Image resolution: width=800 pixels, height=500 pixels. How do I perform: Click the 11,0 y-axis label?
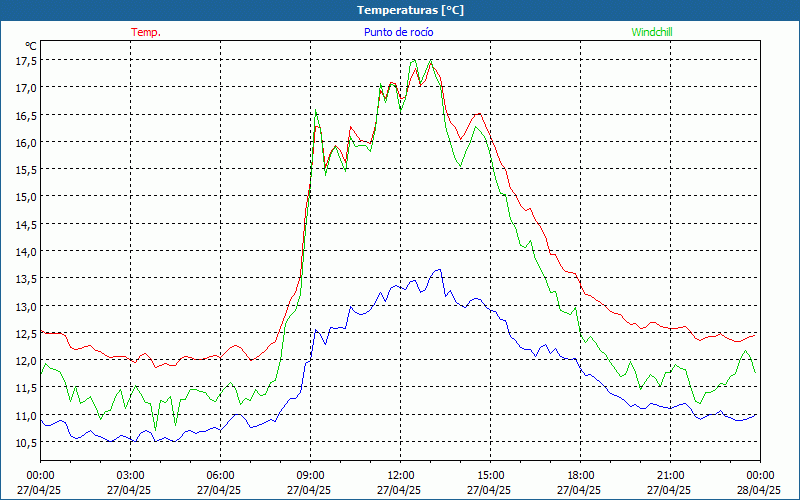[x=26, y=415]
